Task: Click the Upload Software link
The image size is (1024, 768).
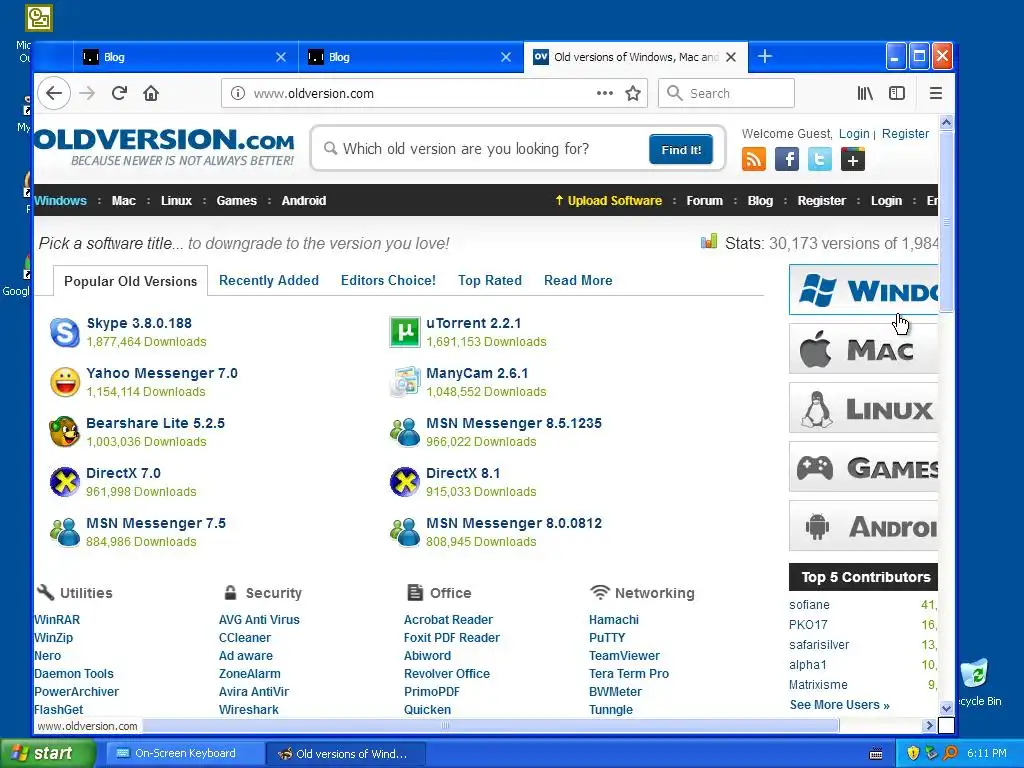Action: 609,200
